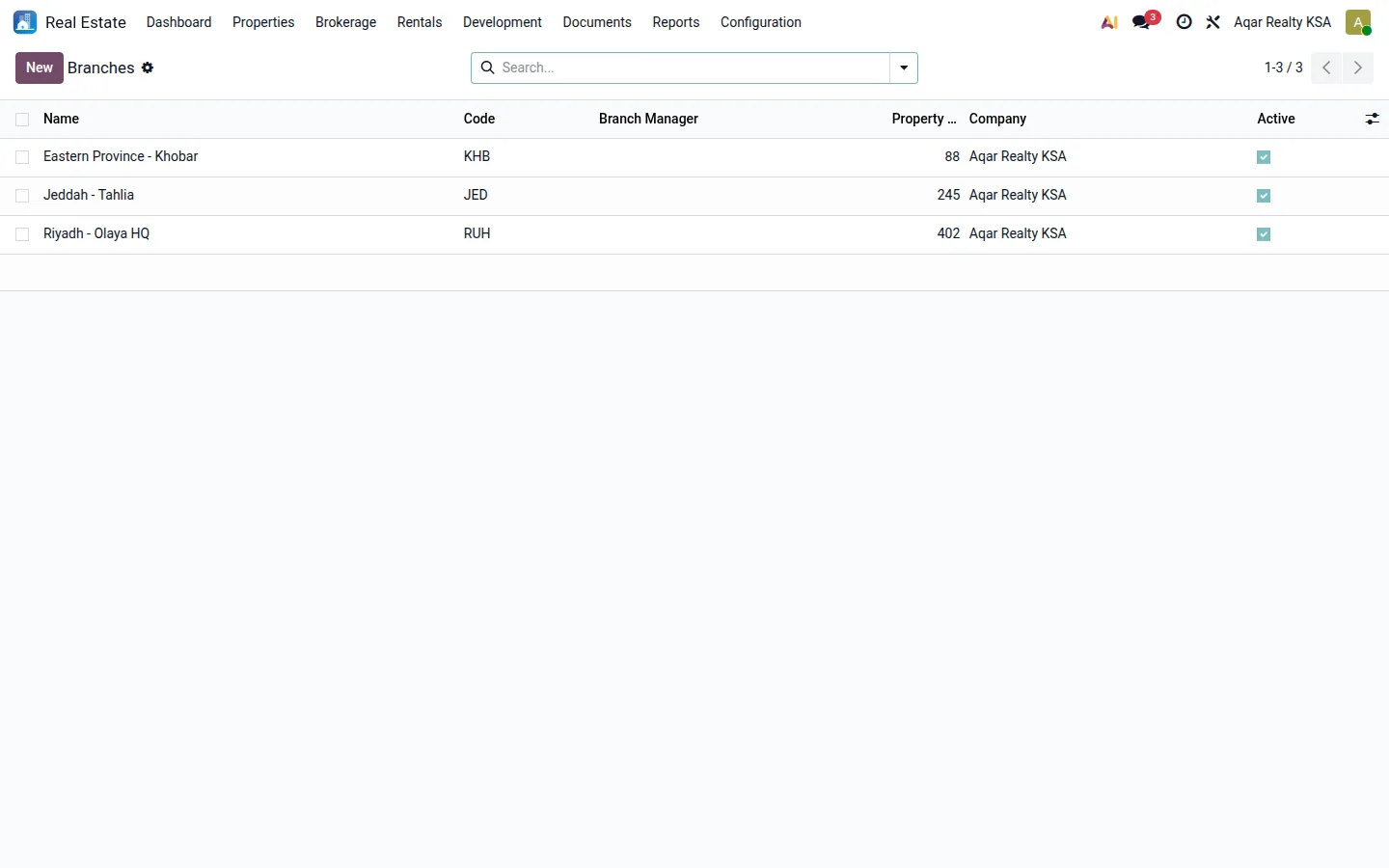Select all branches with header checkbox
This screenshot has width=1389, height=868.
22,120
